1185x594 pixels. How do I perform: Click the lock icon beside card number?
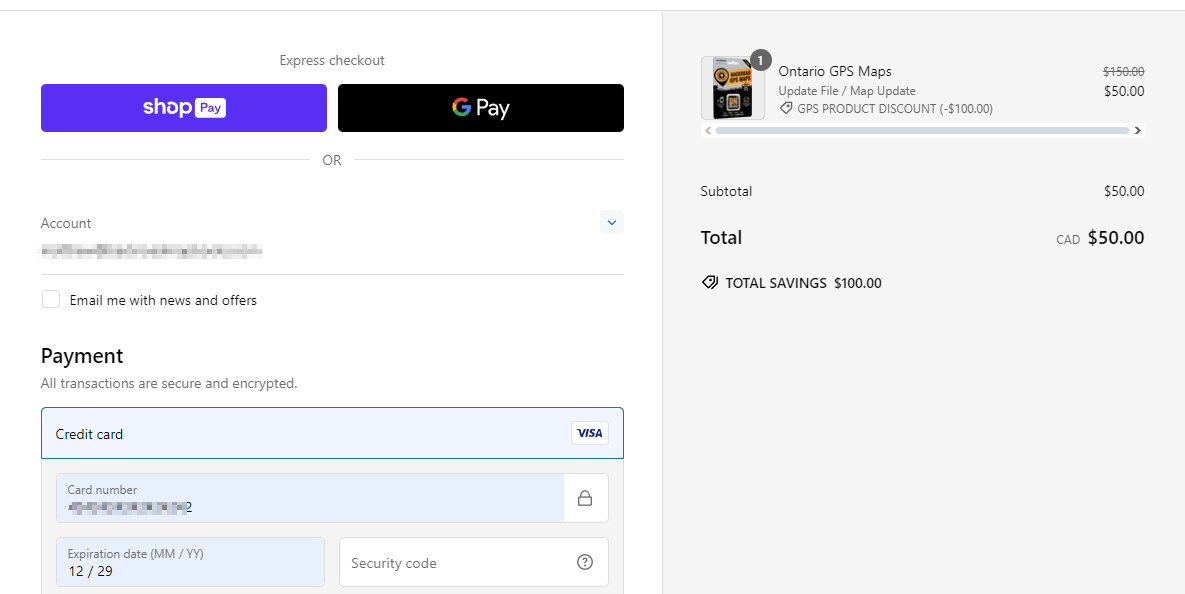585,499
